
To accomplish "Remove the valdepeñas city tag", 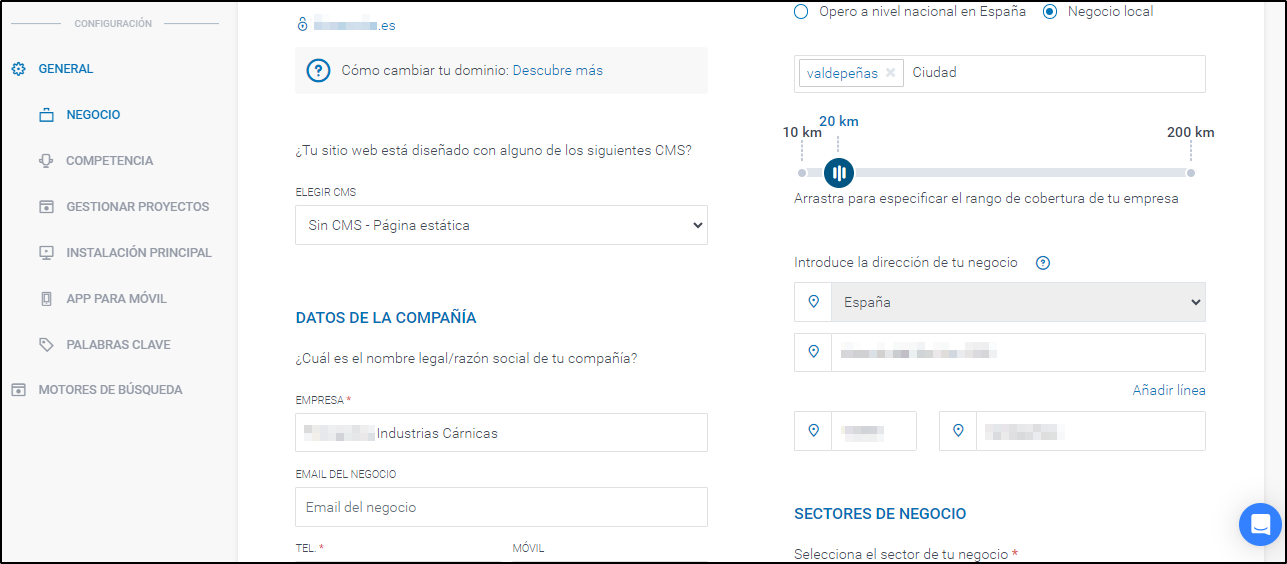I will (890, 73).
